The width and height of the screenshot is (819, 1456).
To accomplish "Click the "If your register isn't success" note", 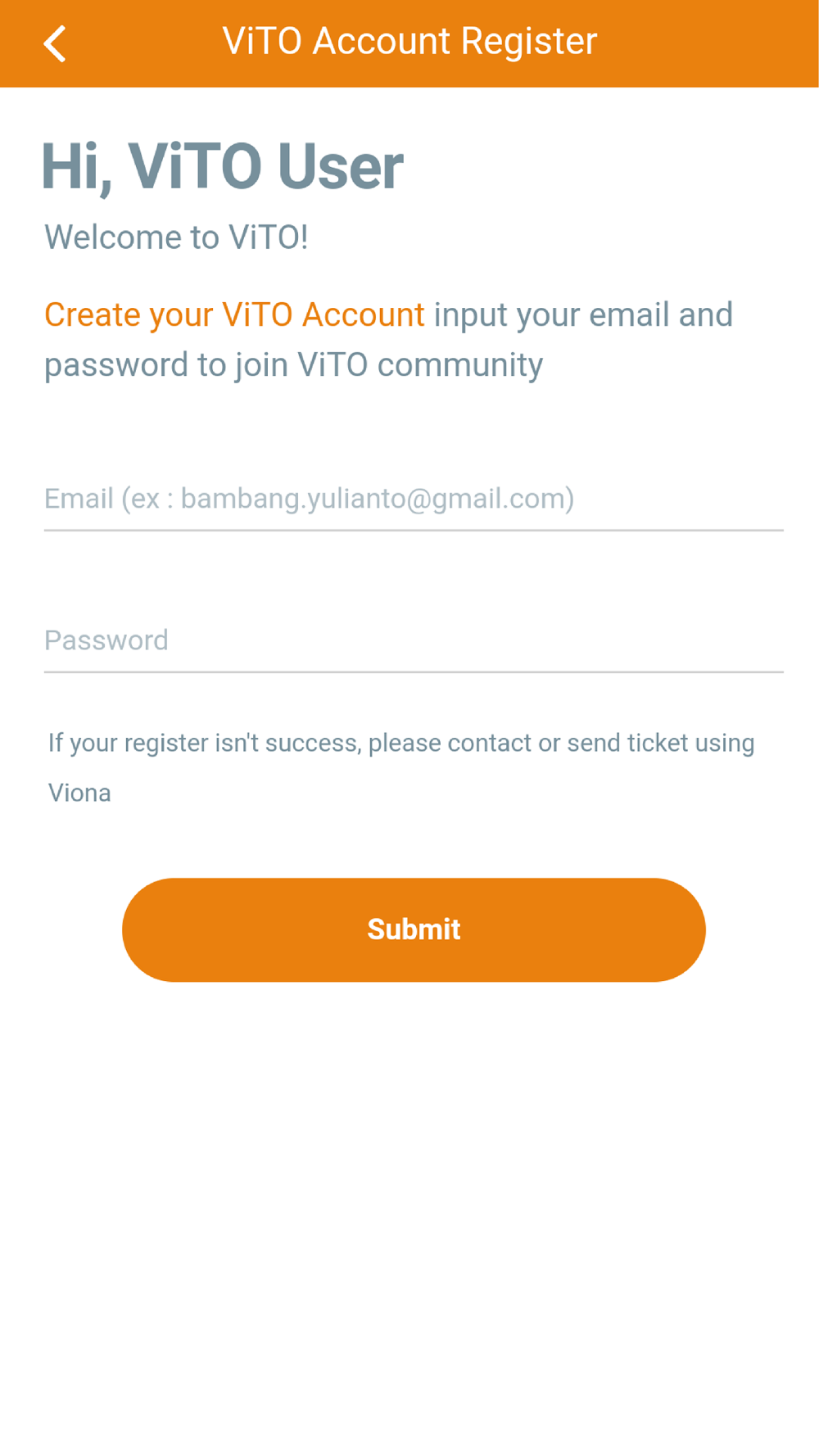I will click(205, 744).
